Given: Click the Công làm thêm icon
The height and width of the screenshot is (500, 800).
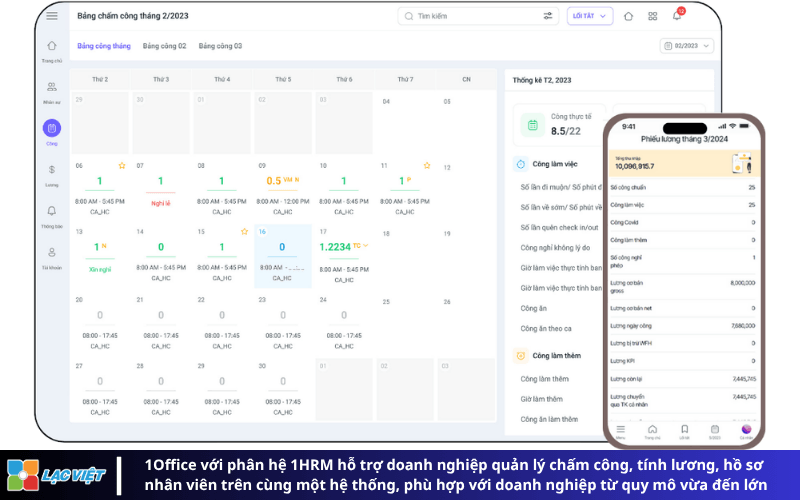Looking at the screenshot, I should coord(520,356).
